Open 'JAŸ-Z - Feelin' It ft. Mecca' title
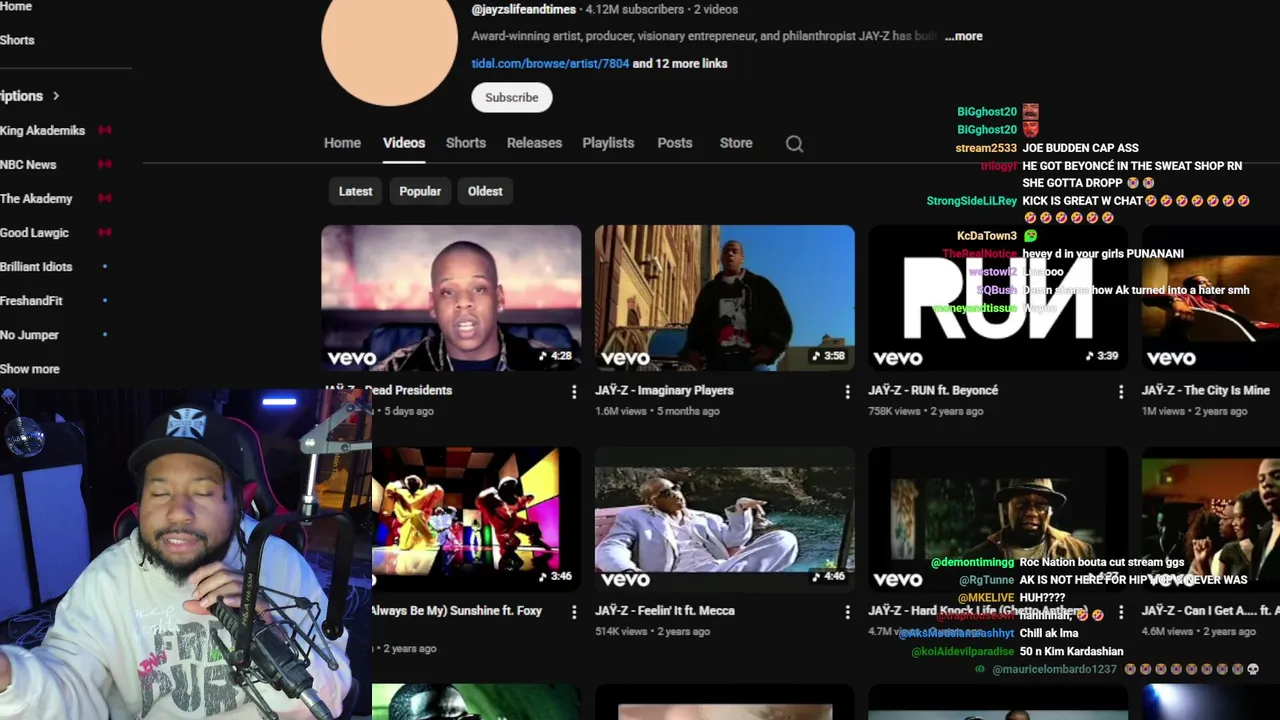Image resolution: width=1280 pixels, height=720 pixels. 665,611
